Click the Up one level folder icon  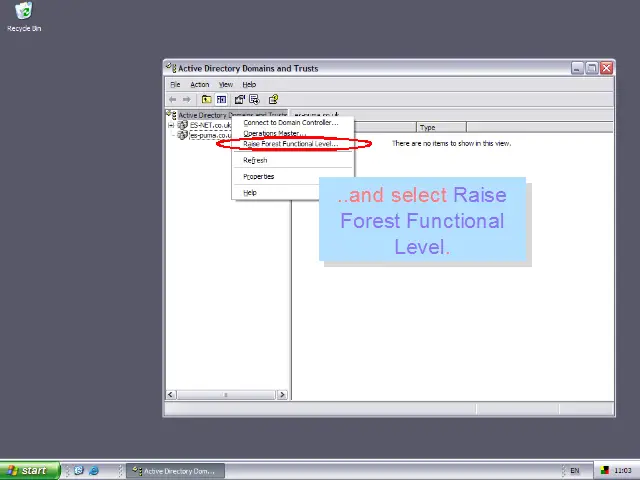click(207, 99)
